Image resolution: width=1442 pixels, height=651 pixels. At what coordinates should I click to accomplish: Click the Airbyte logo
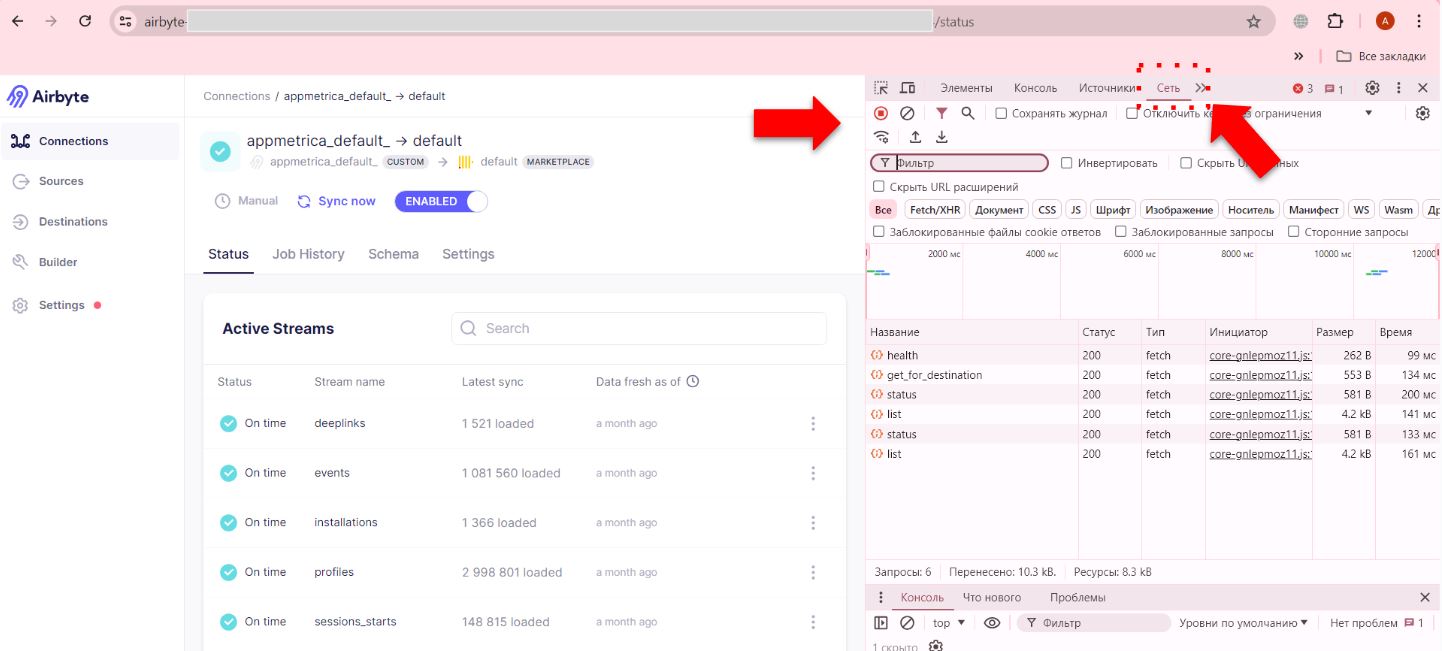(x=48, y=97)
